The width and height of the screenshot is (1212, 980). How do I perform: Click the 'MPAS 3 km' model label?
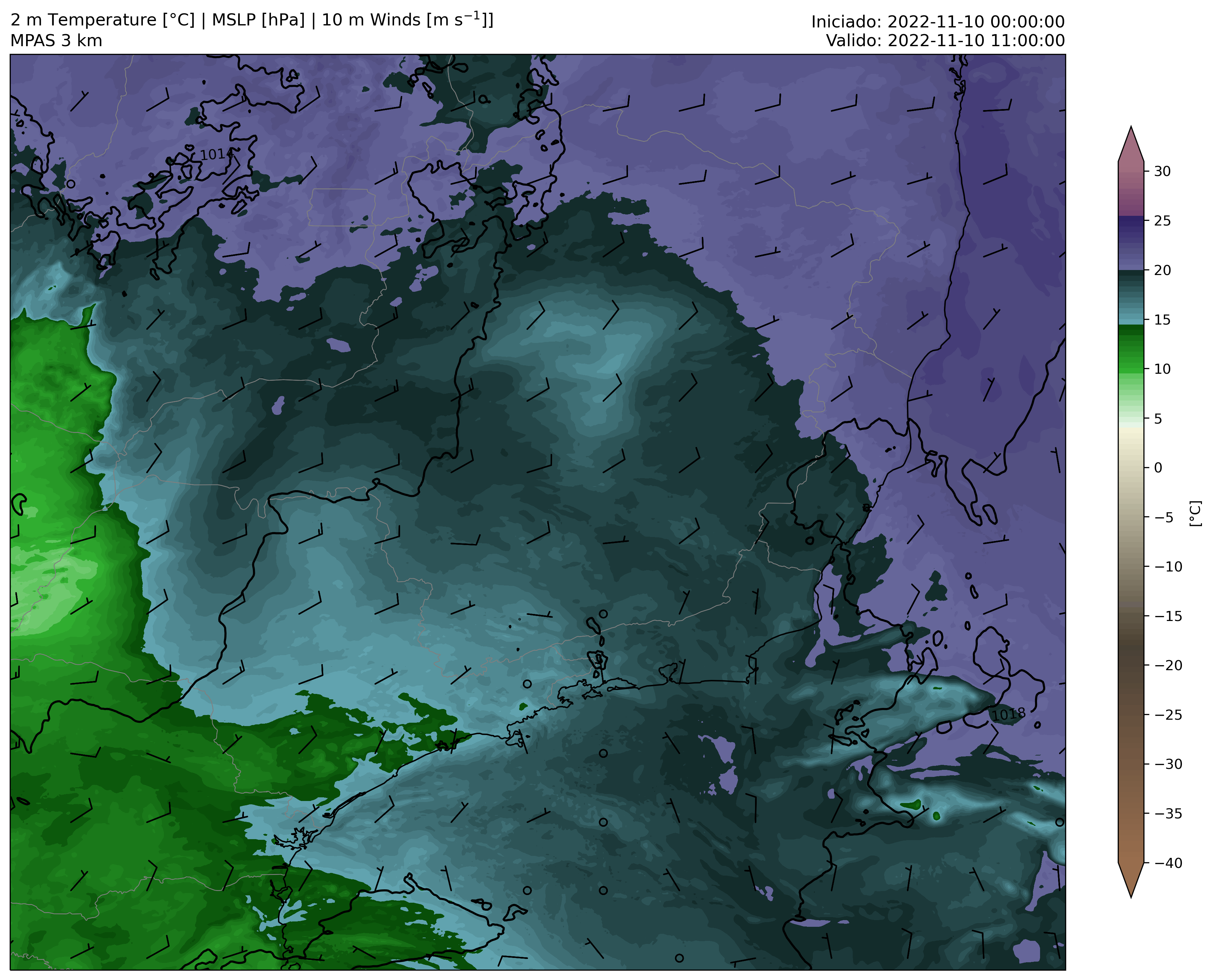click(57, 40)
